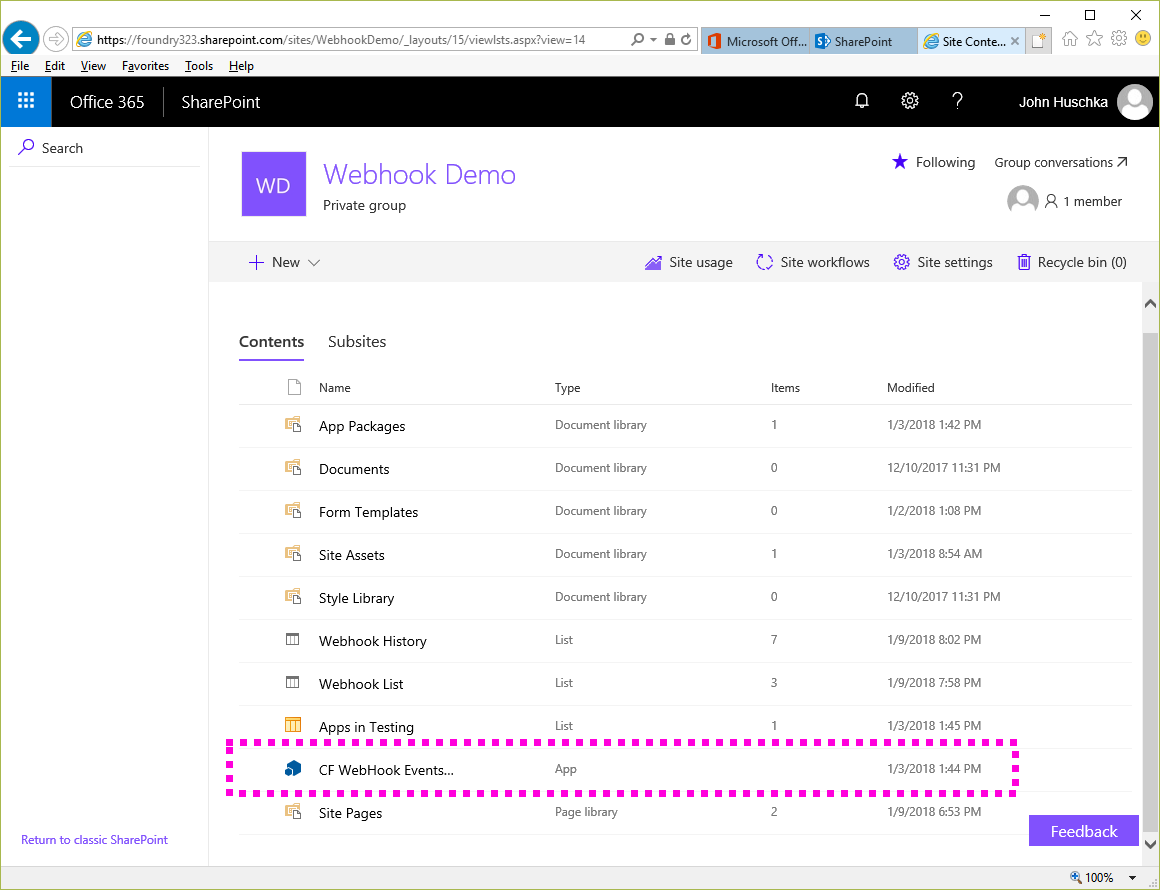The width and height of the screenshot is (1160, 890).
Task: Click the lock security icon in the address bar
Action: click(670, 39)
